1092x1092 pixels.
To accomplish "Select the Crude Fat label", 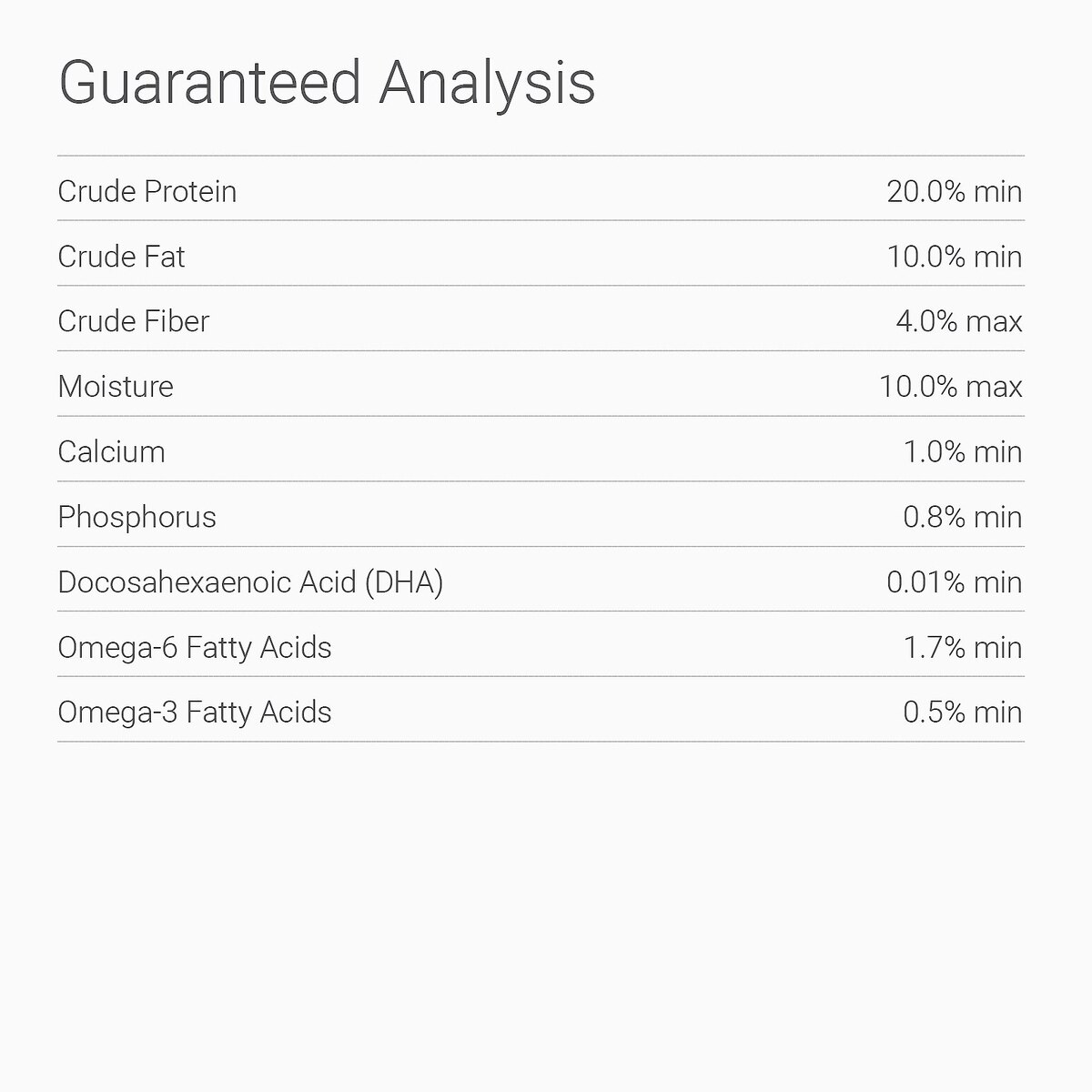I will (x=121, y=257).
